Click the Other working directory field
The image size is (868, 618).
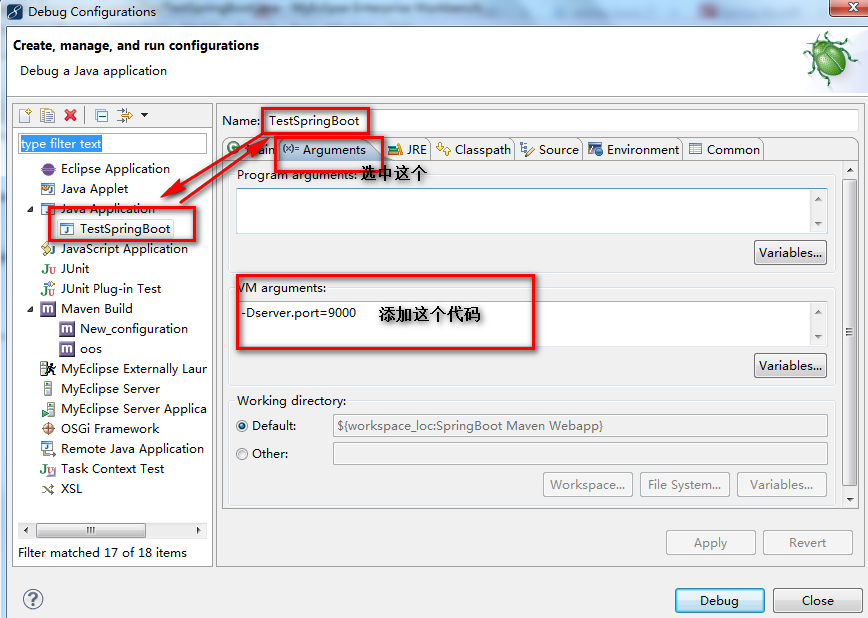(x=580, y=454)
